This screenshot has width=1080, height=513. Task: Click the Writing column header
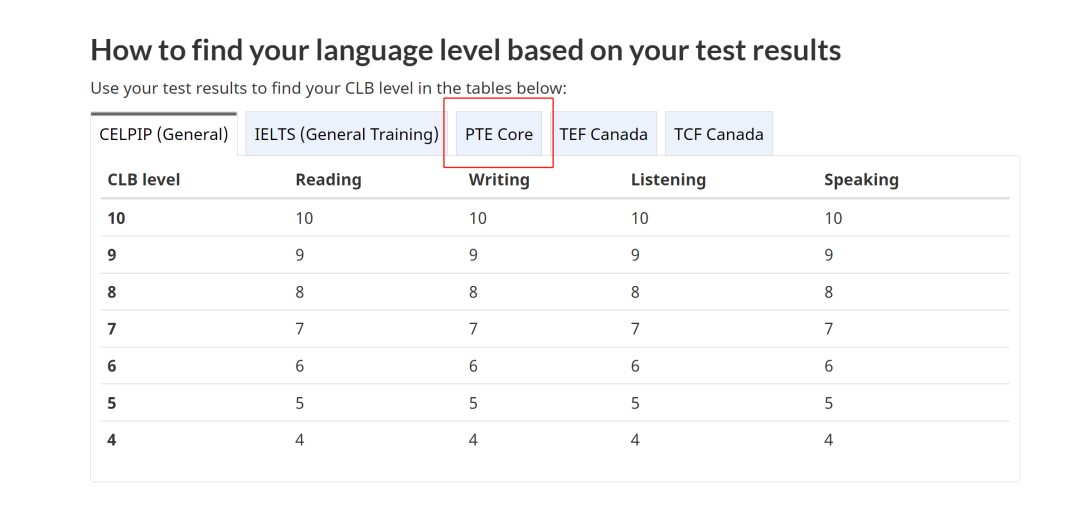[499, 180]
